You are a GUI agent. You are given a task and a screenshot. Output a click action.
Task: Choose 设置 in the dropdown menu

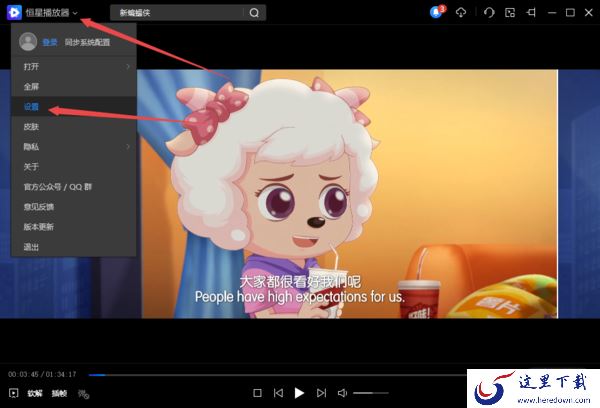[x=74, y=106]
